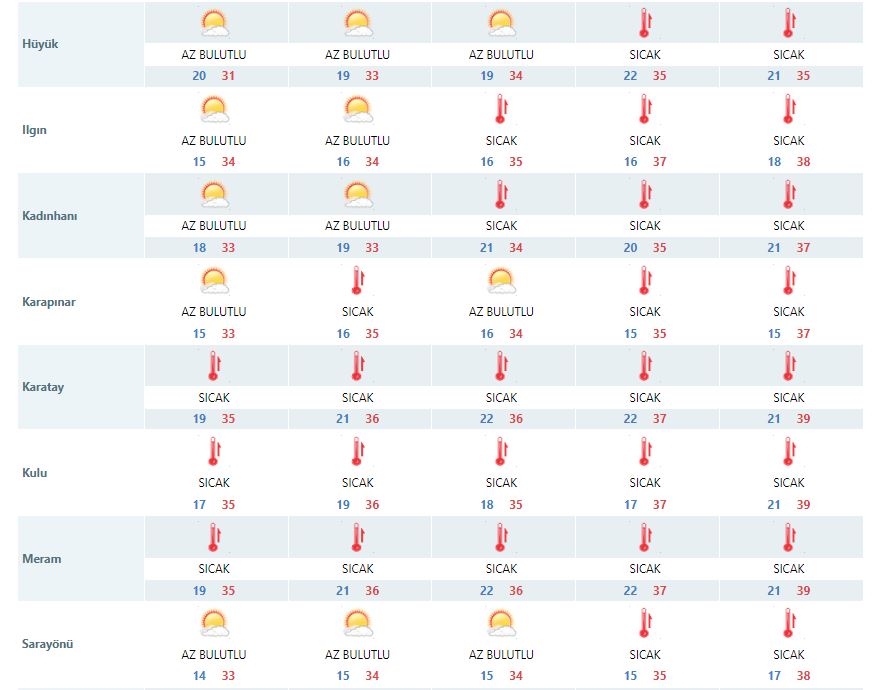The height and width of the screenshot is (690, 882).
Task: Click the partly cloudy icon in Hüyük's first day
Action: (x=215, y=23)
